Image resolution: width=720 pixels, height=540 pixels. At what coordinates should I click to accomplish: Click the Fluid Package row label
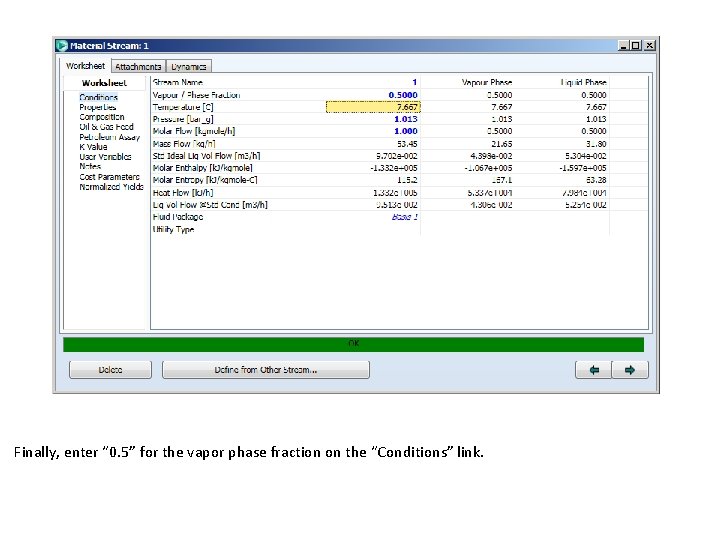178,217
